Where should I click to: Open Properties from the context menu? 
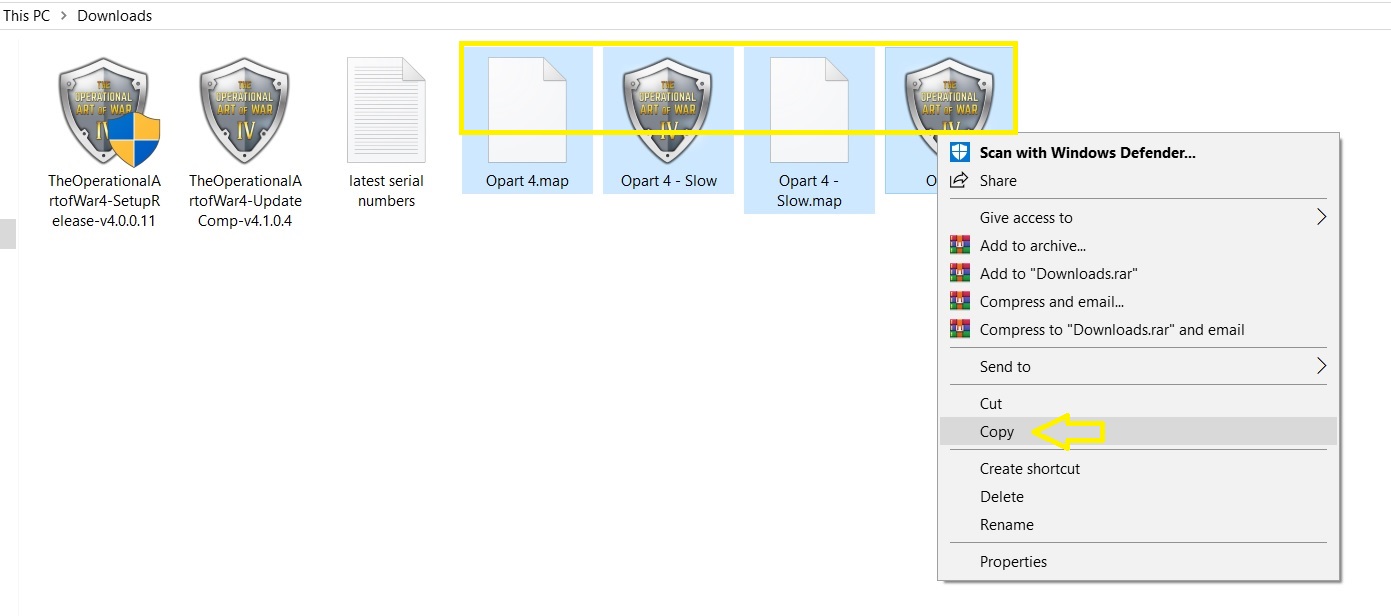(1138, 561)
